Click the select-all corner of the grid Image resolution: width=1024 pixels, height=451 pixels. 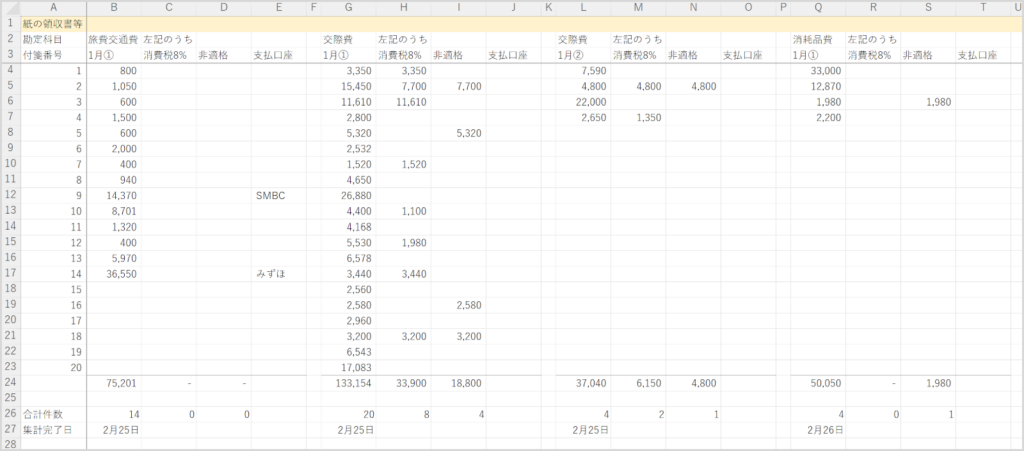click(x=9, y=7)
